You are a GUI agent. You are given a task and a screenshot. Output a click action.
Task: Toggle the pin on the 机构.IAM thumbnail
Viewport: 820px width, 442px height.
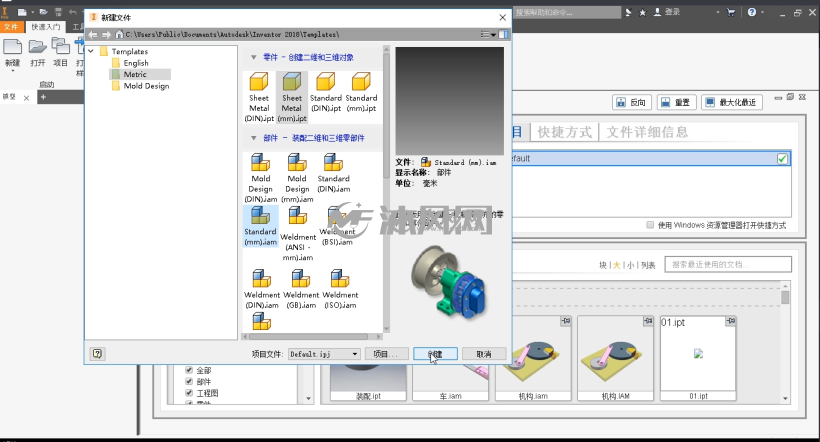tap(648, 321)
